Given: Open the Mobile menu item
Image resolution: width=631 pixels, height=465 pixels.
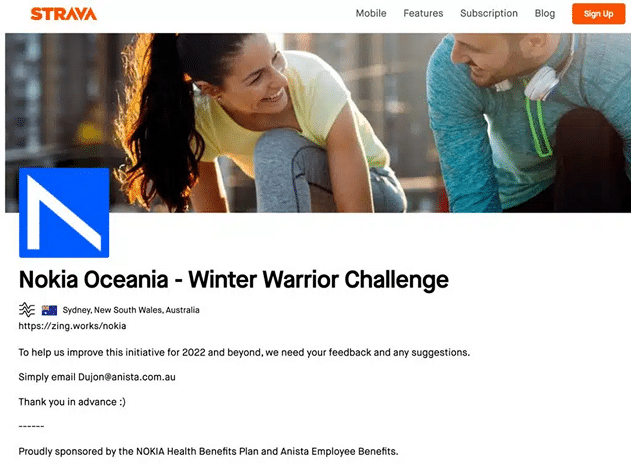Looking at the screenshot, I should [x=371, y=13].
